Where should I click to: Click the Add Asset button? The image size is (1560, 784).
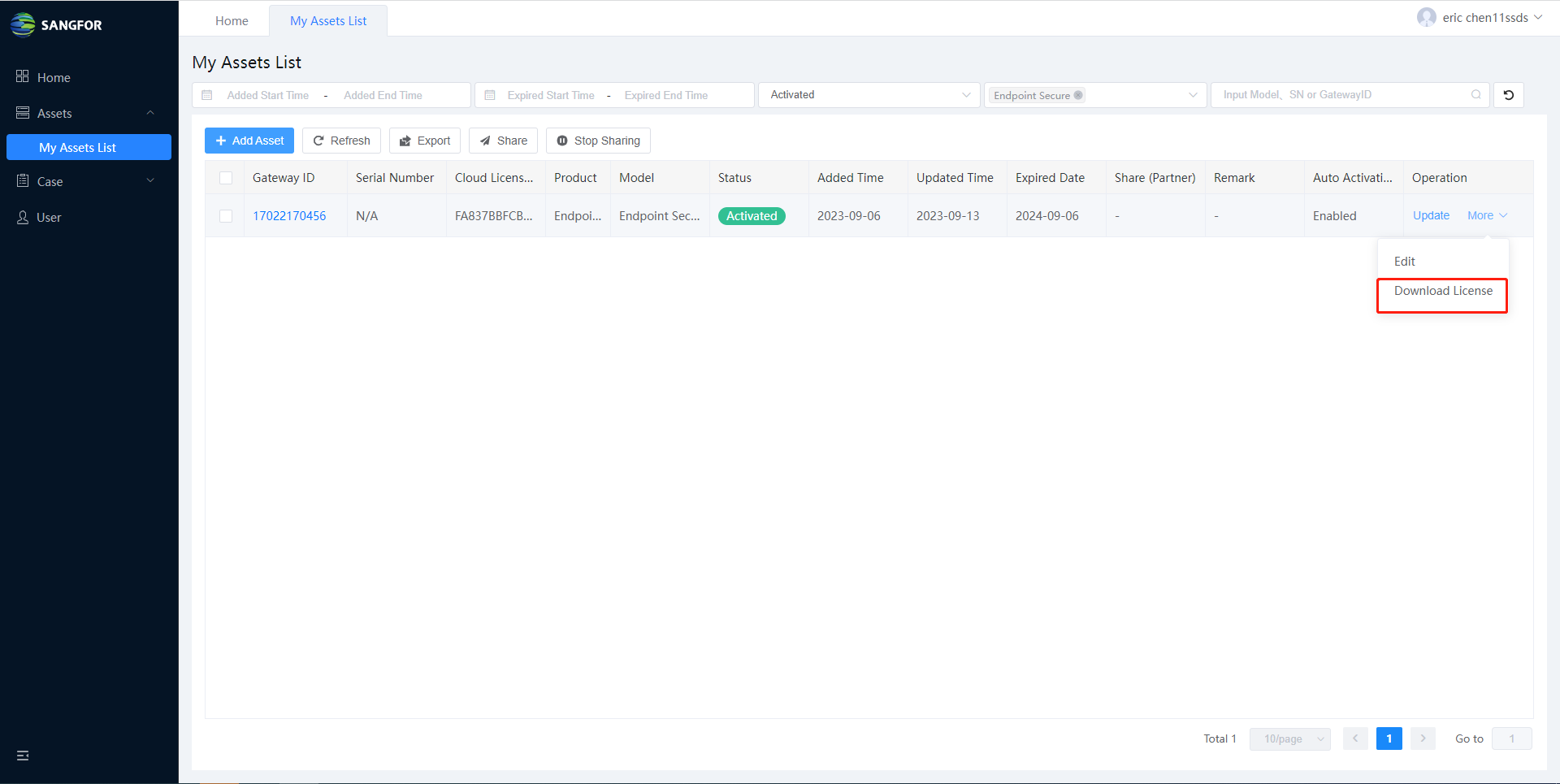(249, 141)
